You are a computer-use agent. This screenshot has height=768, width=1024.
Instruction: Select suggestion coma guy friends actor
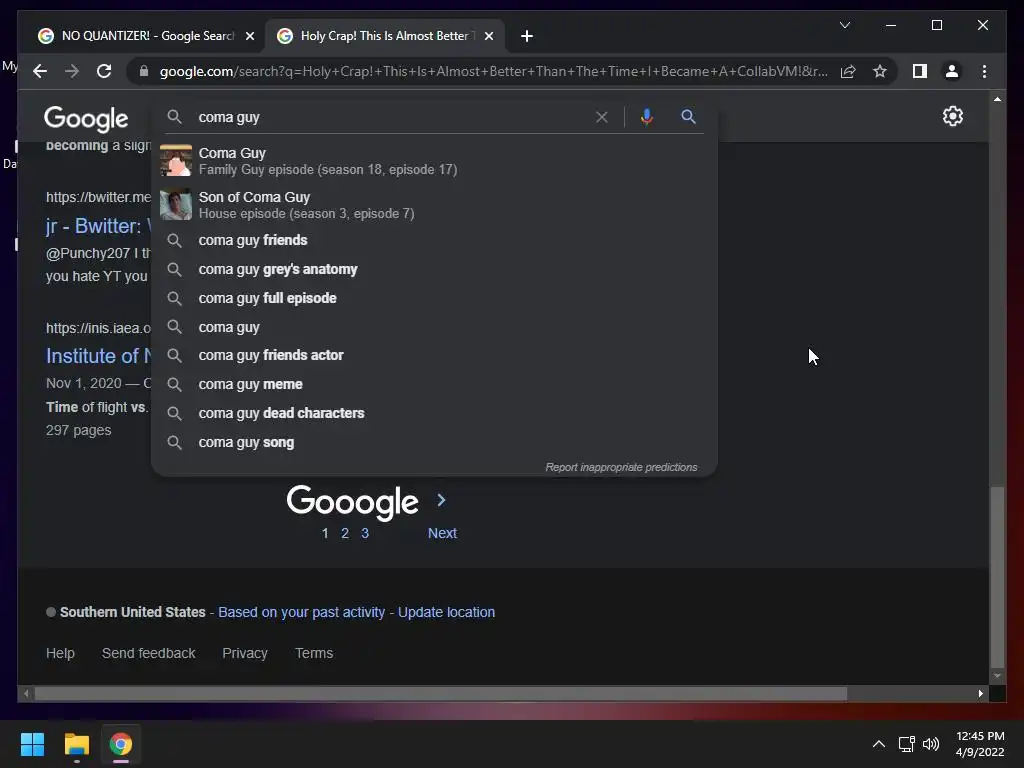[x=434, y=355]
